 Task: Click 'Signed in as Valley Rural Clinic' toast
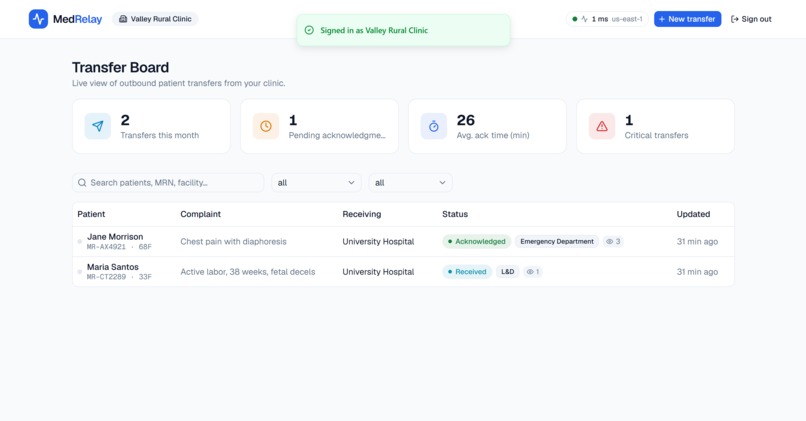point(404,30)
